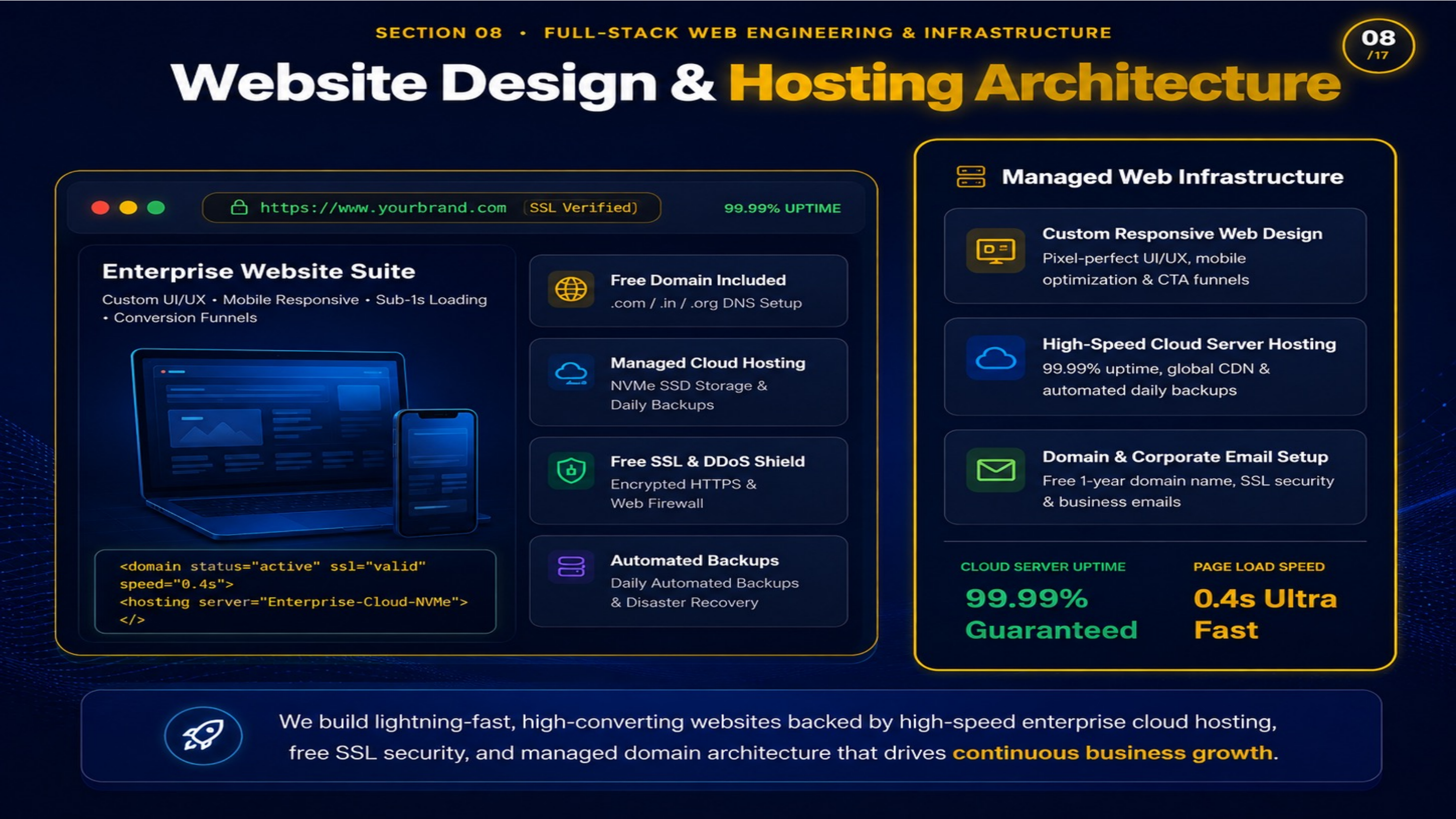Click the globe icon for Free Domain
1456x819 pixels.
point(571,289)
